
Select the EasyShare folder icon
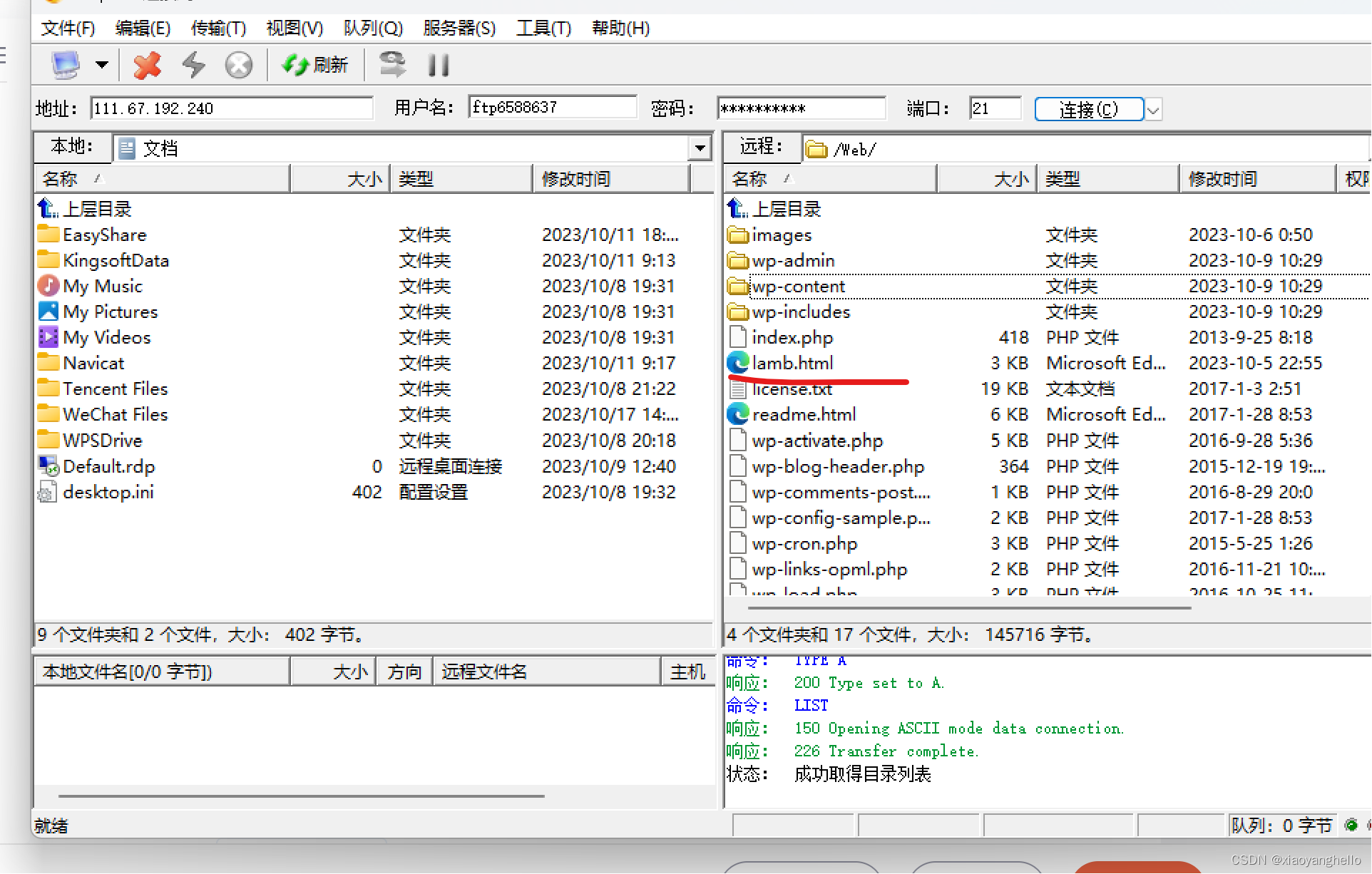click(48, 234)
